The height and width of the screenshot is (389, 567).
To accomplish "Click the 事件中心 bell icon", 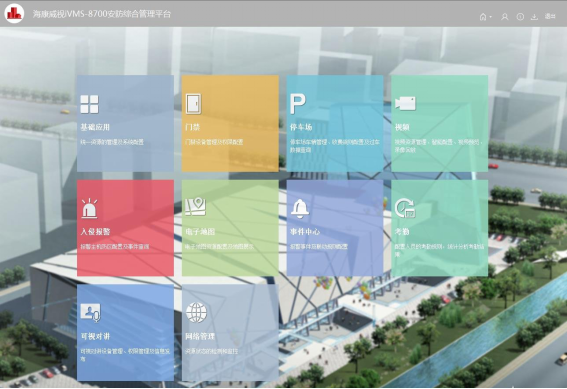I will pyautogui.click(x=300, y=209).
